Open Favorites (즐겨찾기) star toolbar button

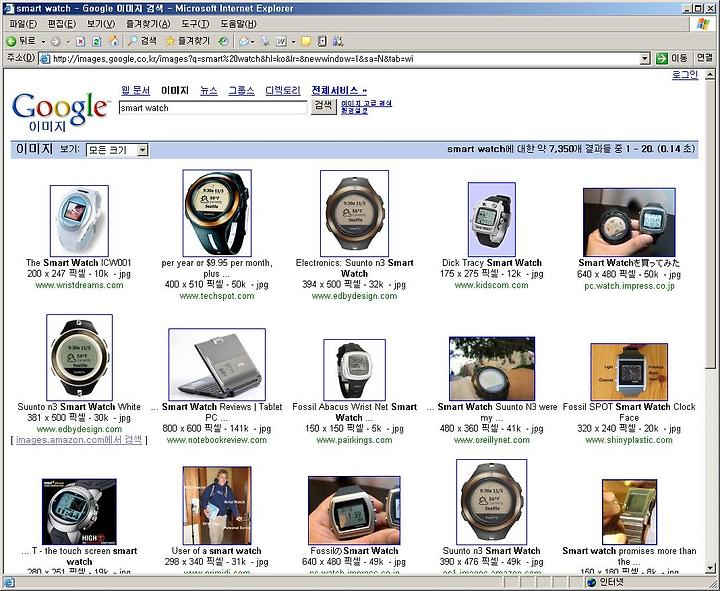187,41
